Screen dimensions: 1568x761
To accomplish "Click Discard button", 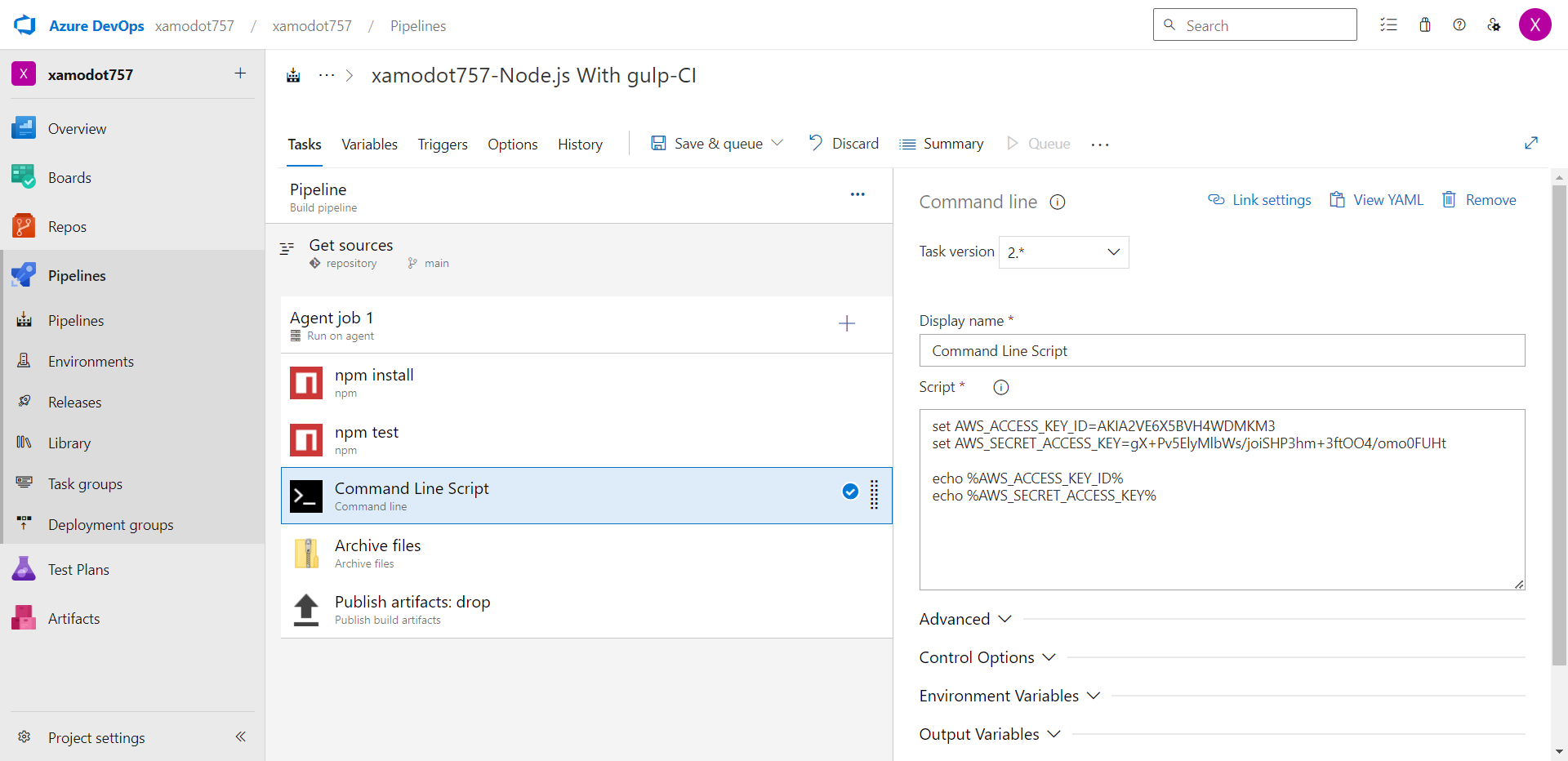I will 844,143.
